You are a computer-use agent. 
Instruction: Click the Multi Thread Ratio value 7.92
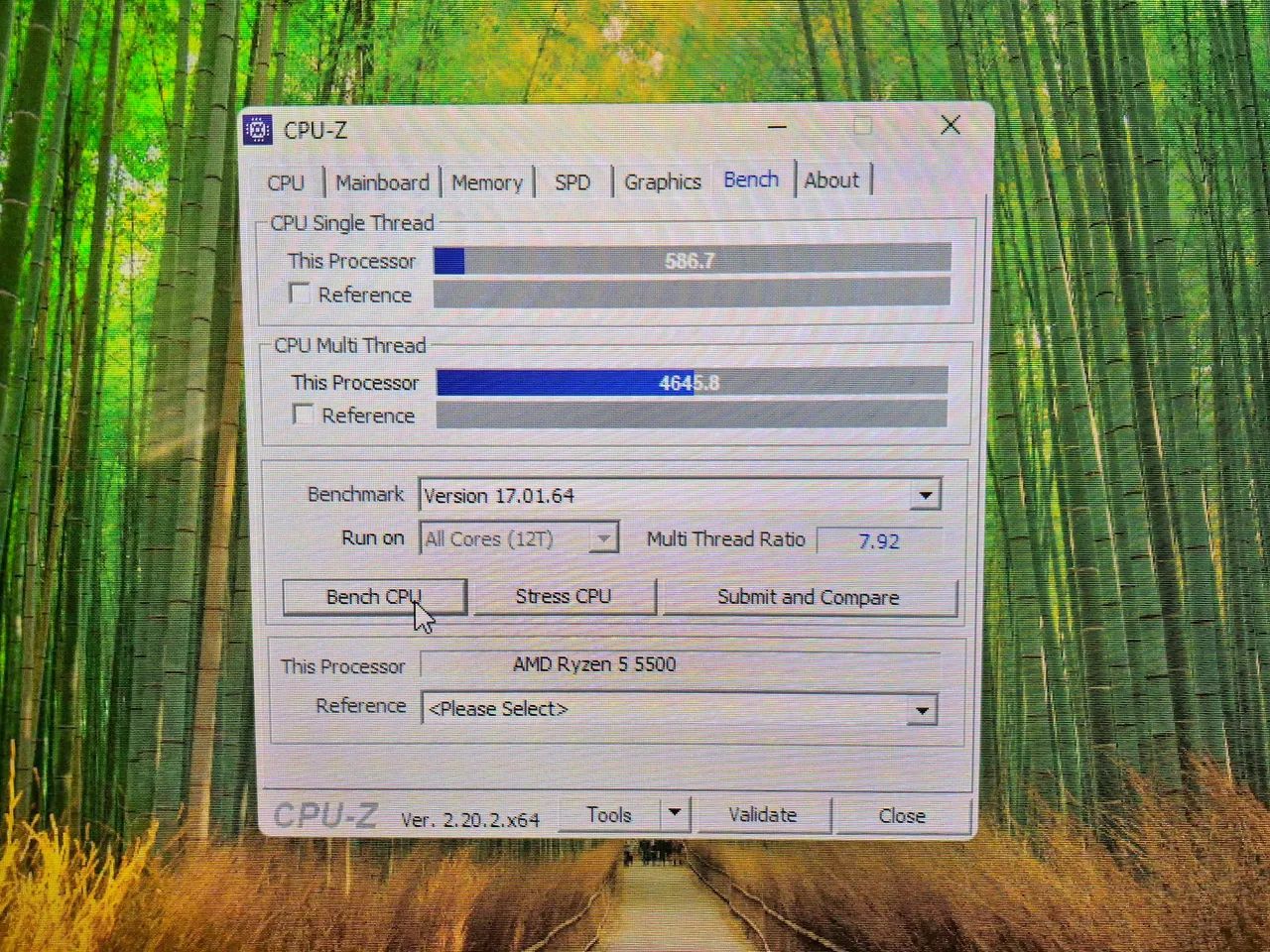[x=878, y=541]
